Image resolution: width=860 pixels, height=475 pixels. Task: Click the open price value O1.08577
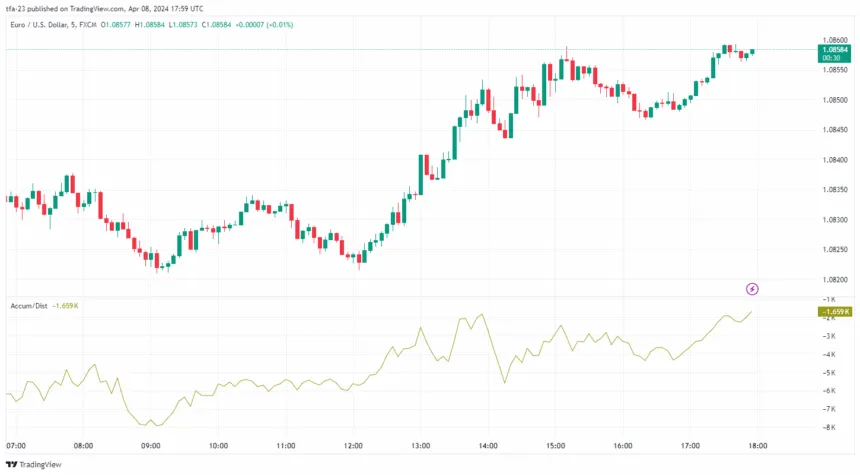[116, 25]
